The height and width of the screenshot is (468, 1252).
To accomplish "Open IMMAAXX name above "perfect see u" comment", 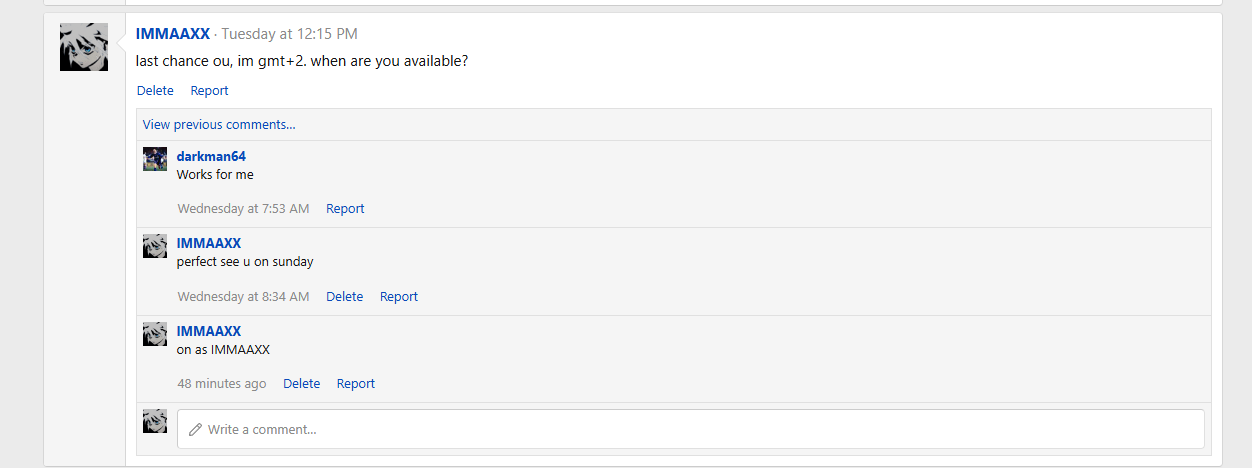I will pyautogui.click(x=209, y=243).
